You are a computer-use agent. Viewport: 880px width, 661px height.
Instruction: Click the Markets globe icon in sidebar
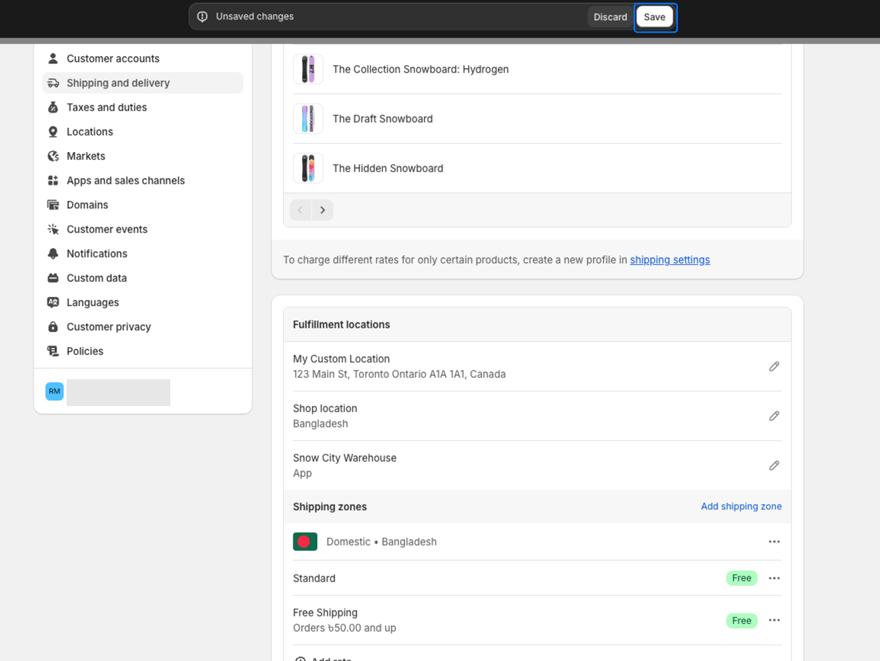pos(53,156)
